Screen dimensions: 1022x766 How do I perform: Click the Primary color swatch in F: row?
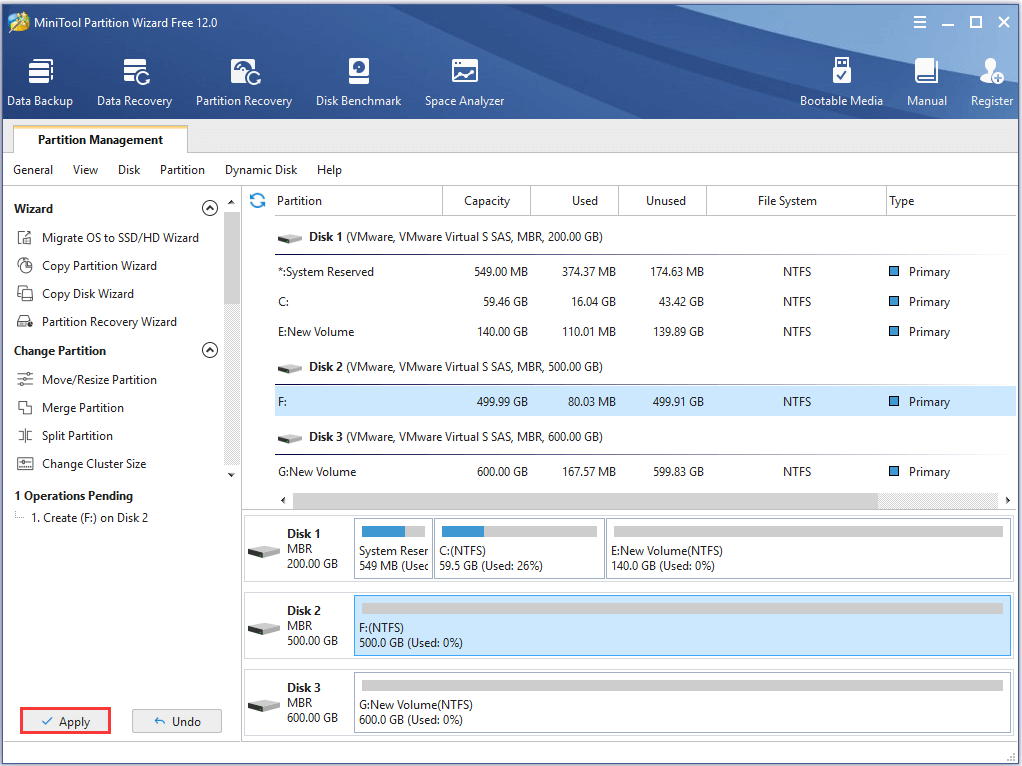[894, 401]
